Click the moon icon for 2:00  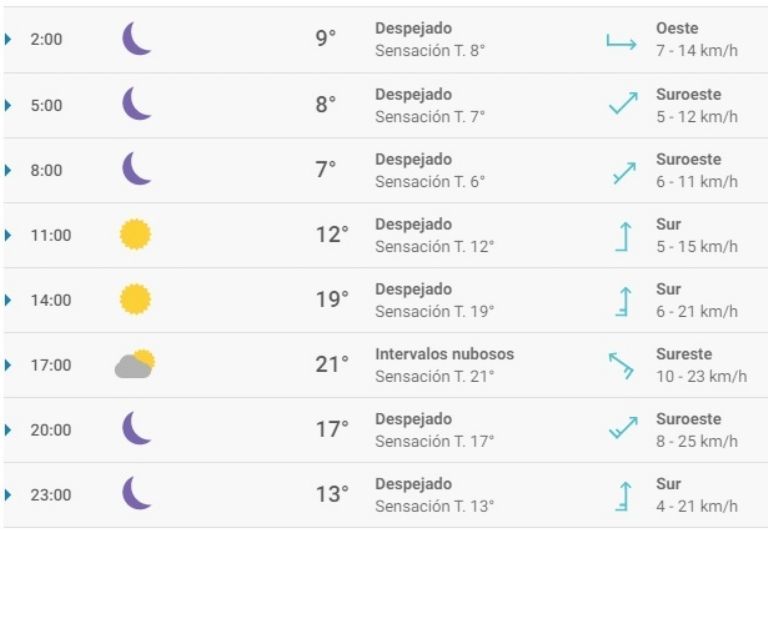click(136, 40)
